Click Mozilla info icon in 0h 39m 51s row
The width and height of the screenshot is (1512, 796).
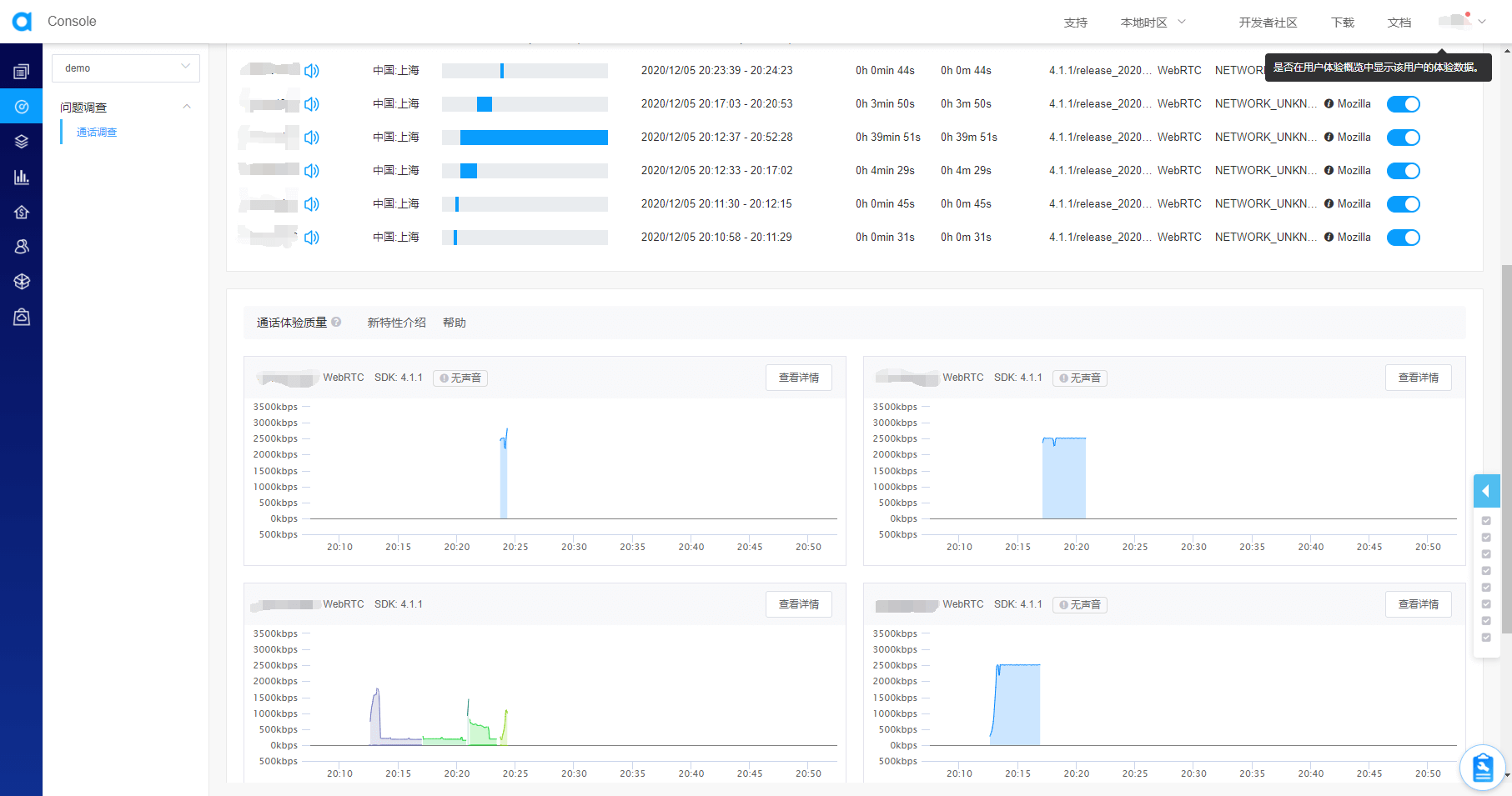point(1329,138)
